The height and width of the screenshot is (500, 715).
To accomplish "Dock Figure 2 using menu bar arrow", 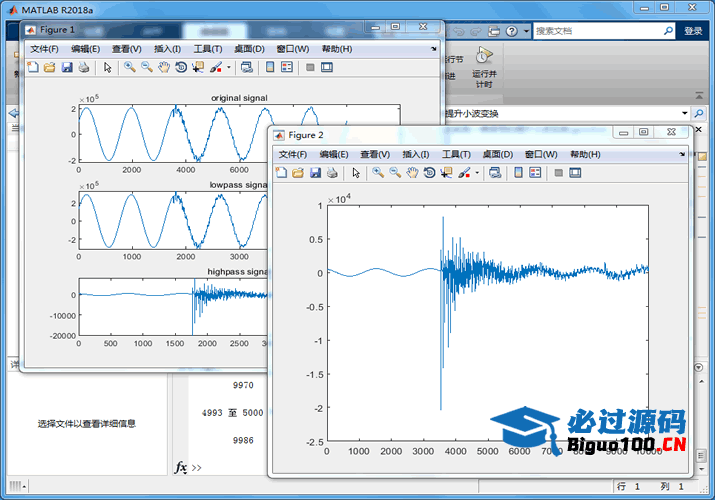I will (x=682, y=154).
